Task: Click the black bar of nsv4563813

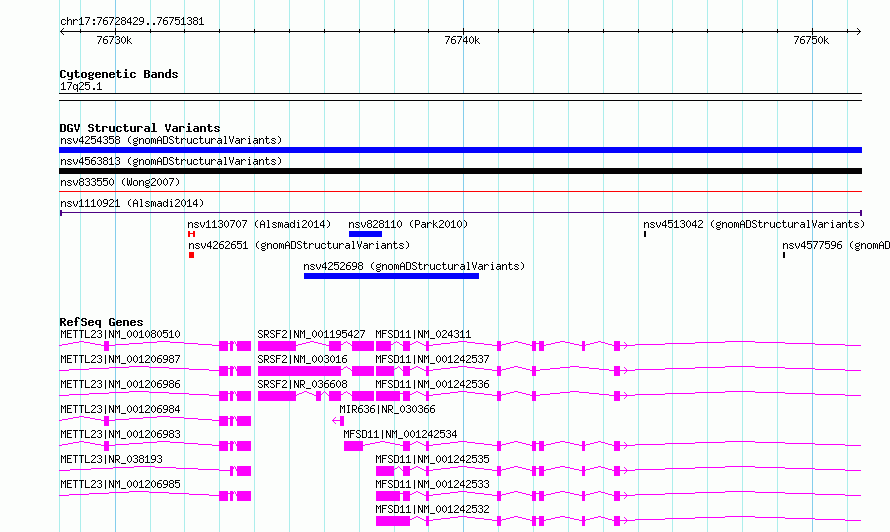Action: 460,171
